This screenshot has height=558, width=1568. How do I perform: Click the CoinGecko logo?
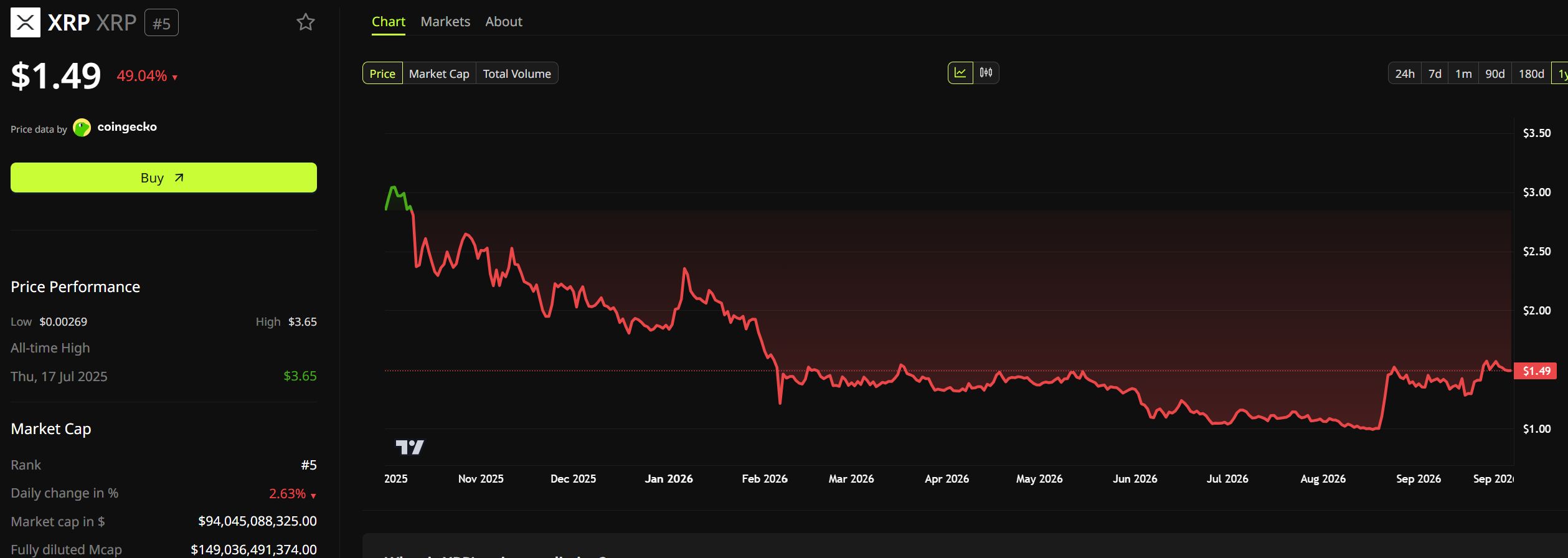[x=82, y=128]
